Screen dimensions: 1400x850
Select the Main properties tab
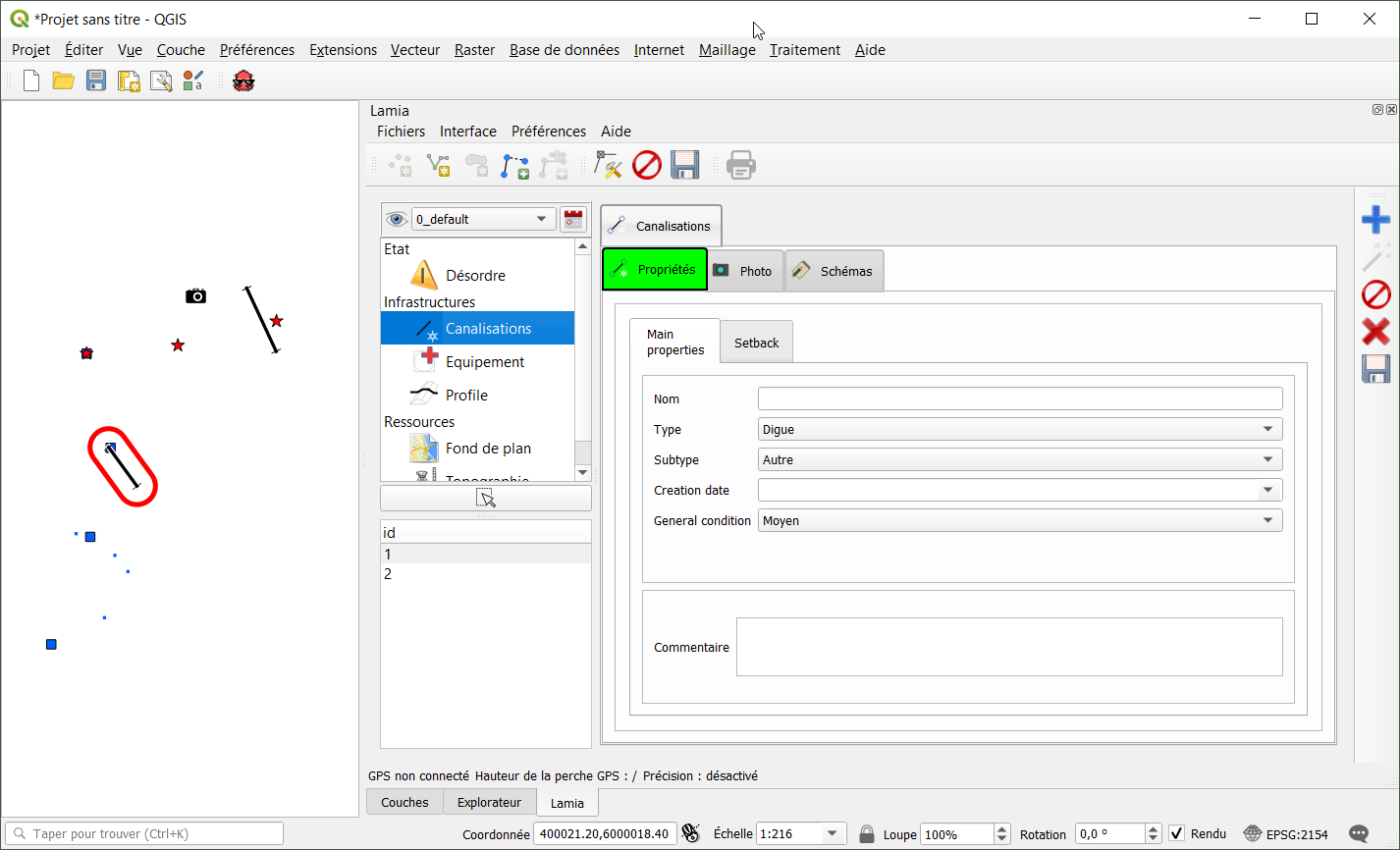click(674, 342)
